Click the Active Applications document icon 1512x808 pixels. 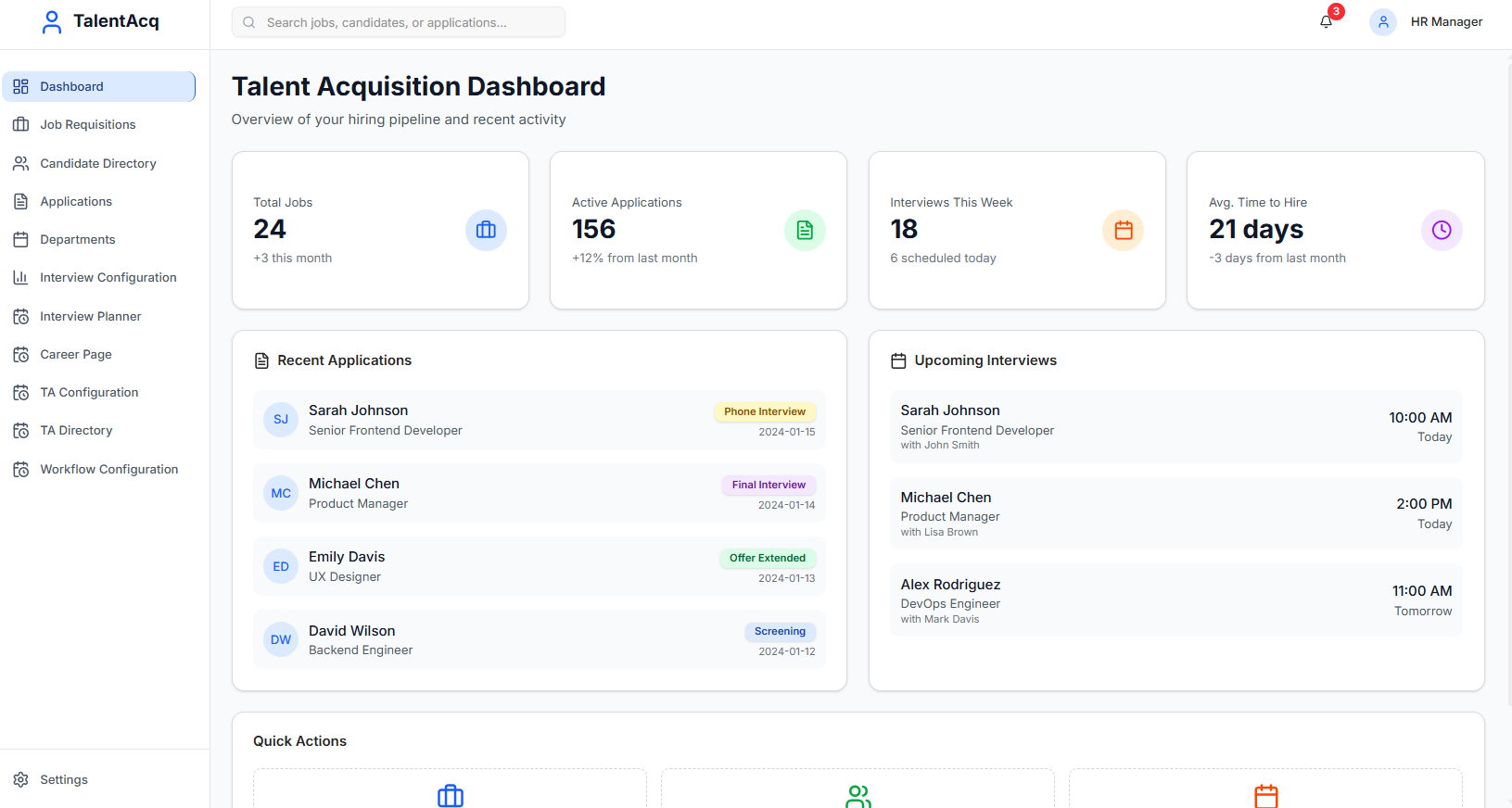pyautogui.click(x=805, y=230)
